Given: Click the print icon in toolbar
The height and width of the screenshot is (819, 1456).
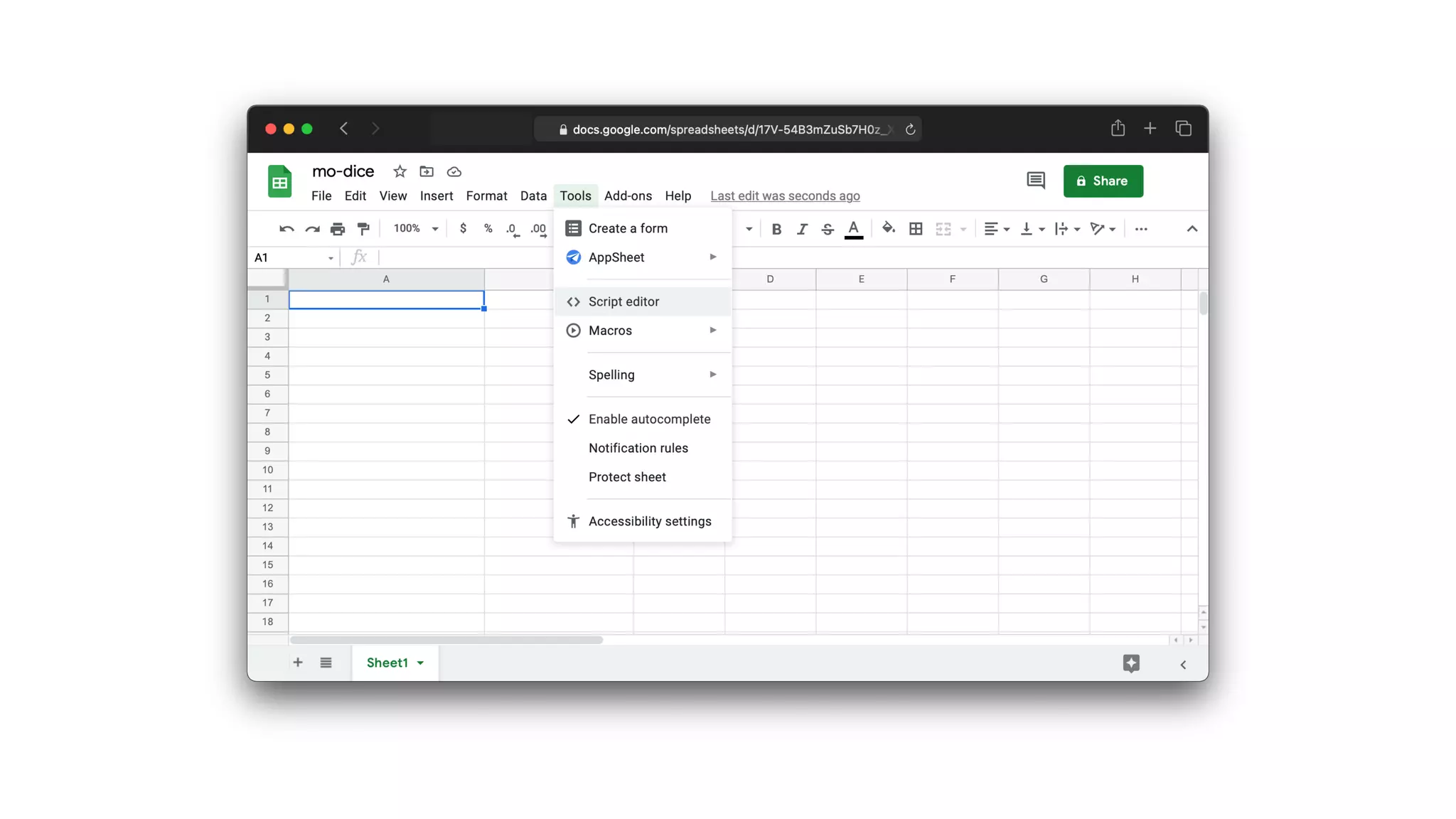Looking at the screenshot, I should point(338,229).
